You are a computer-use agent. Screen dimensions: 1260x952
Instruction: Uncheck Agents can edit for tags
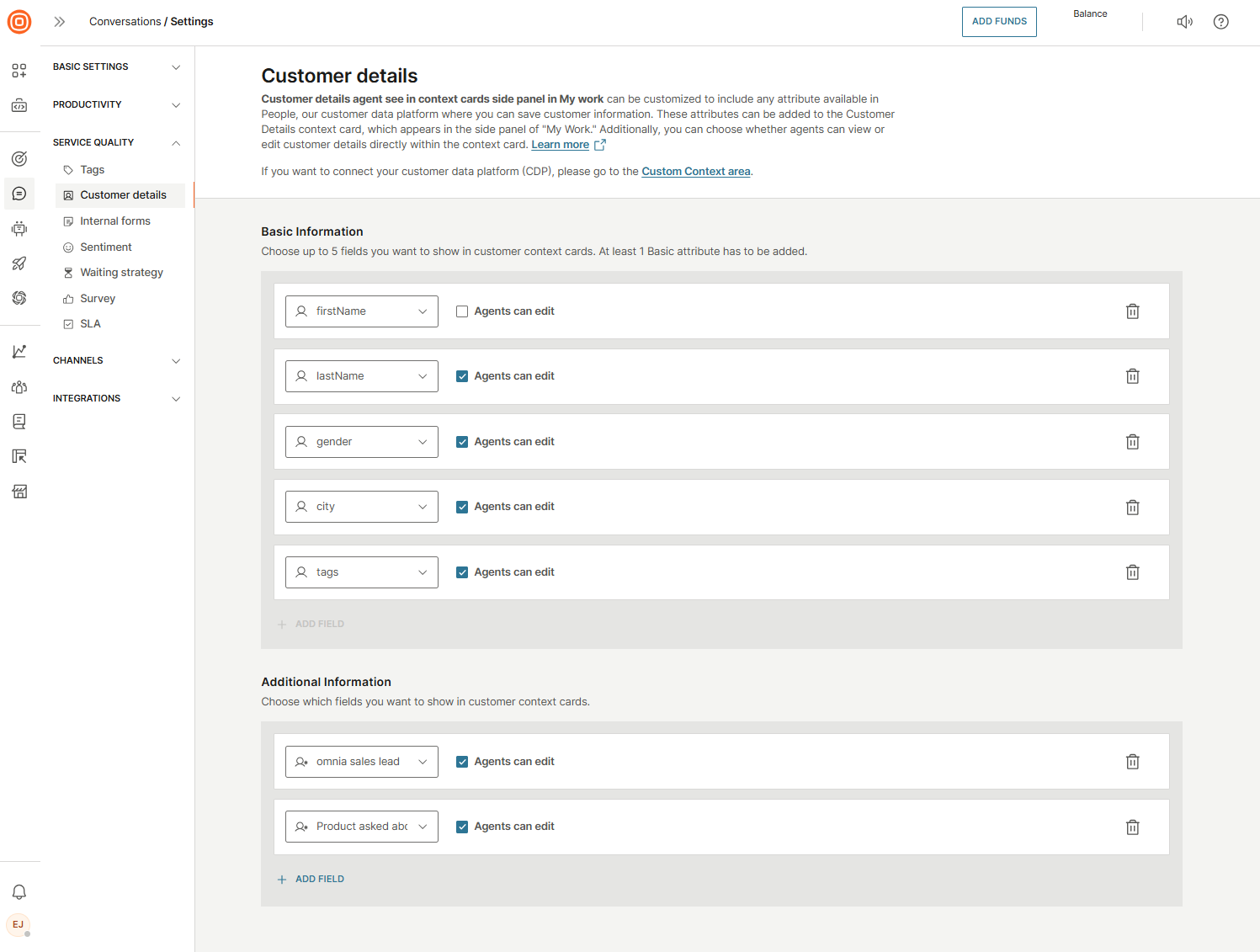coord(462,572)
